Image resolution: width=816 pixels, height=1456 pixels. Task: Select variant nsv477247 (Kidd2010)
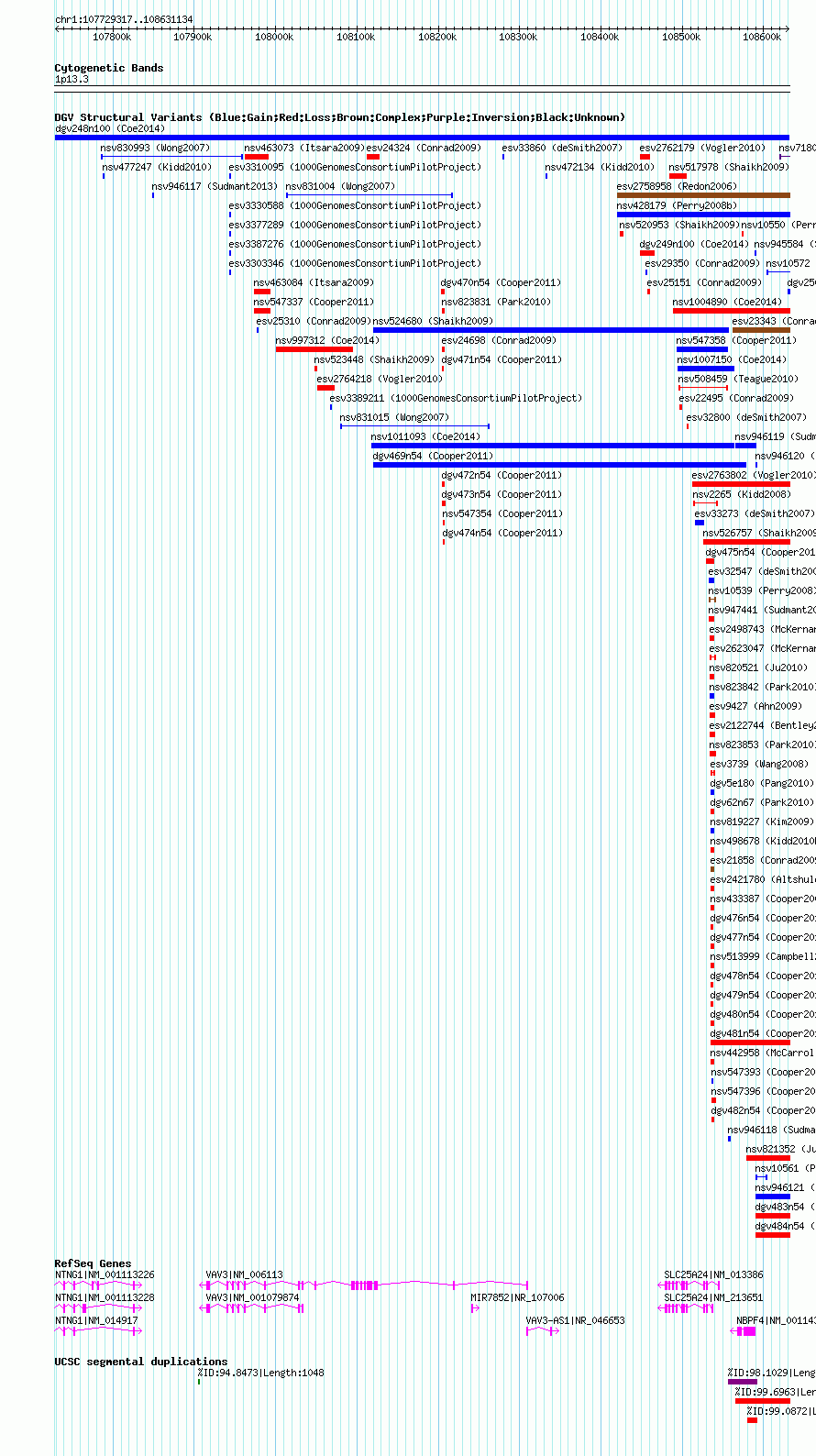(157, 167)
